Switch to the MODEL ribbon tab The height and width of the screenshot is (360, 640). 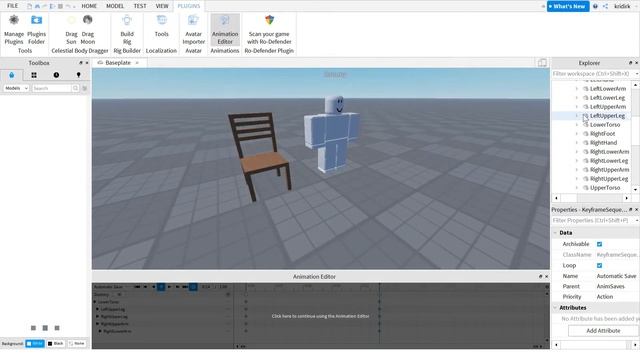(115, 6)
